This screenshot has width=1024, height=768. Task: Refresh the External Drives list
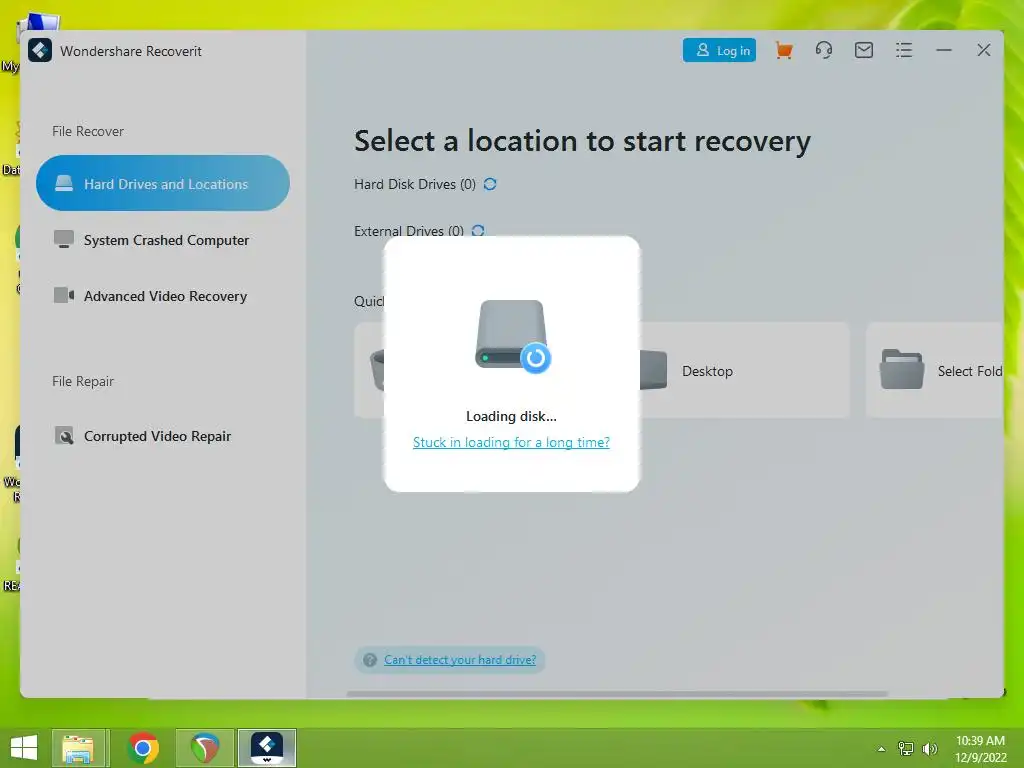tap(478, 231)
